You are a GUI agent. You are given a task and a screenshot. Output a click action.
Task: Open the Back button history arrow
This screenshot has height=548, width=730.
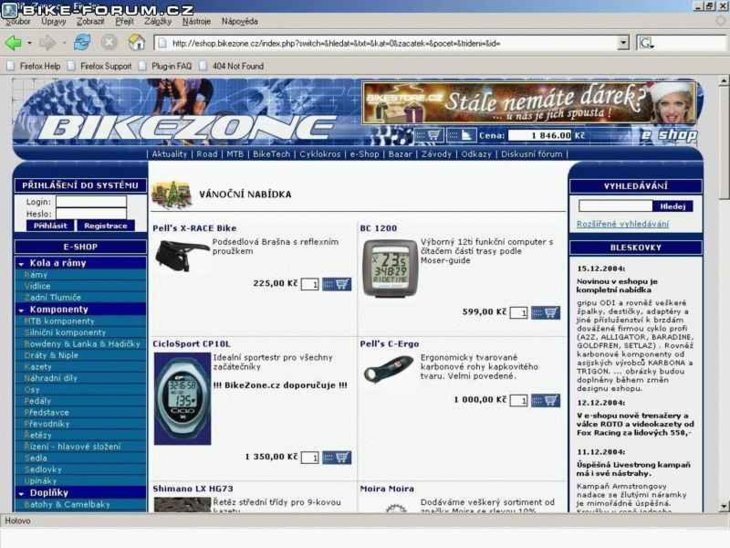[29, 43]
